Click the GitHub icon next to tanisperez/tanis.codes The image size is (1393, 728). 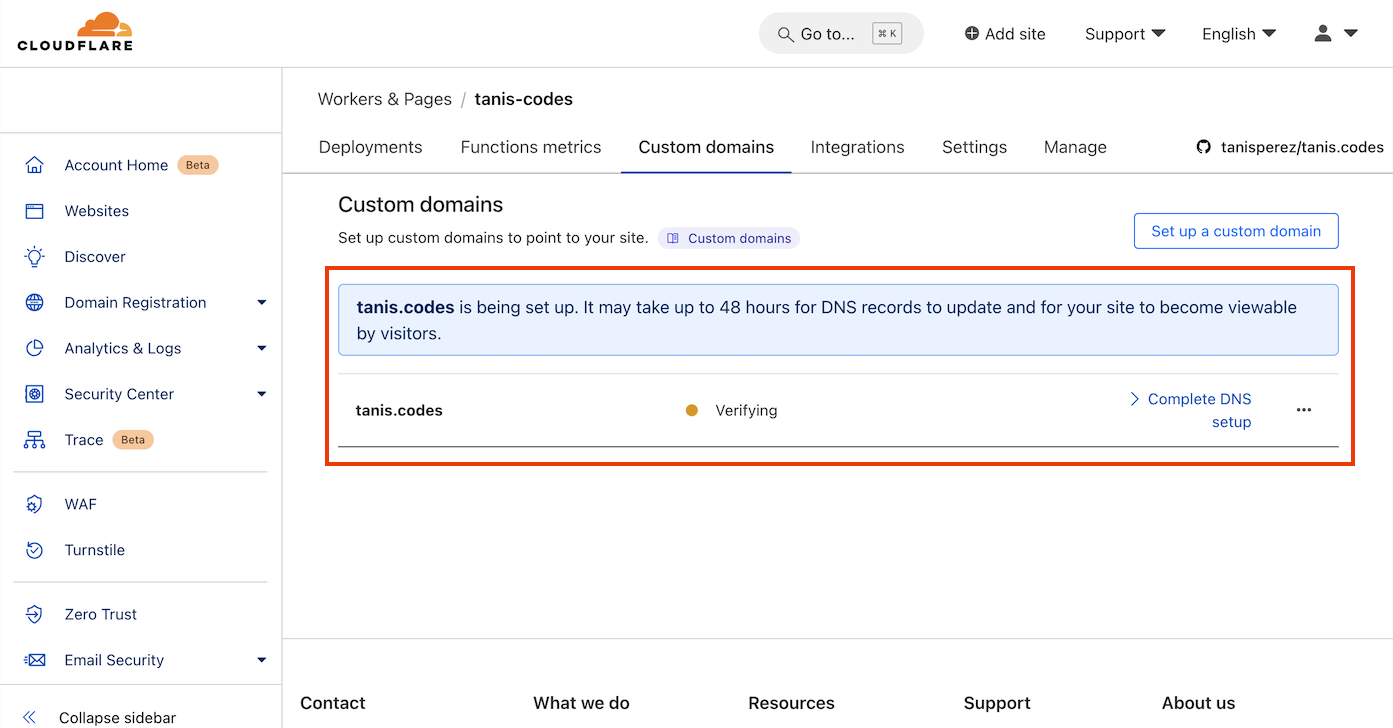click(1204, 146)
